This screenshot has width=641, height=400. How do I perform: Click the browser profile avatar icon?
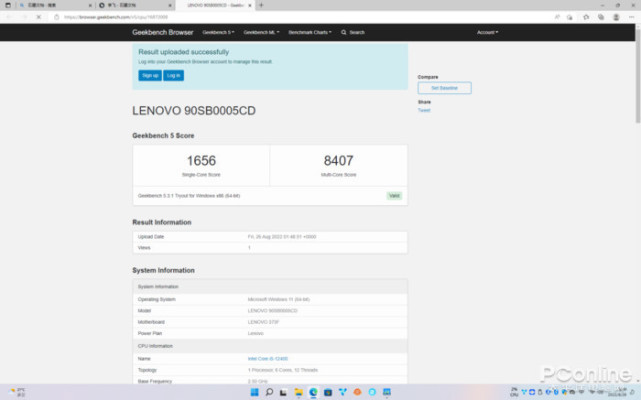[616, 17]
